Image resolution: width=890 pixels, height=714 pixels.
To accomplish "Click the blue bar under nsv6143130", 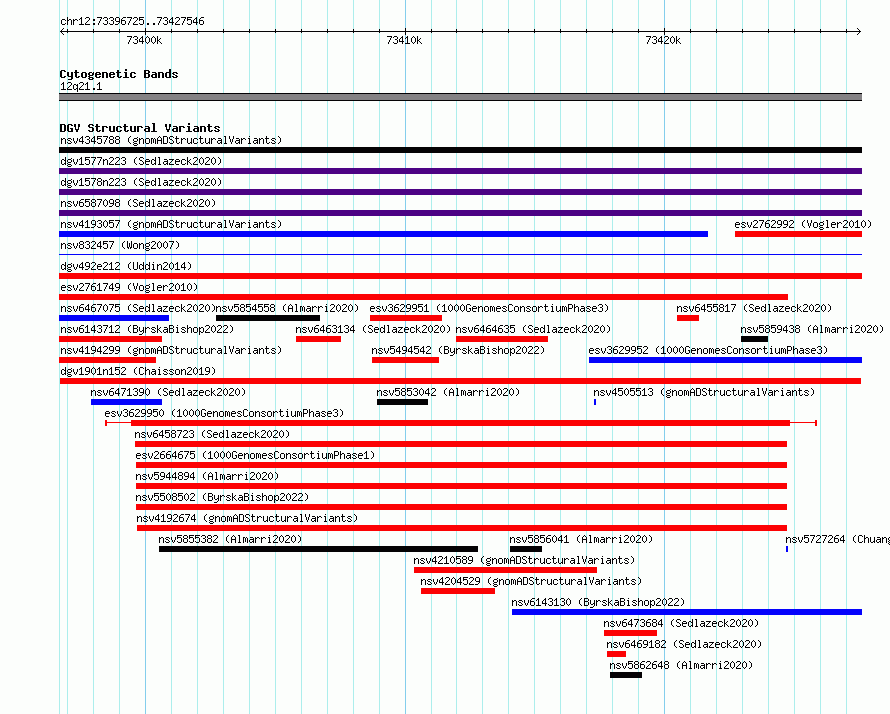I will coord(687,612).
